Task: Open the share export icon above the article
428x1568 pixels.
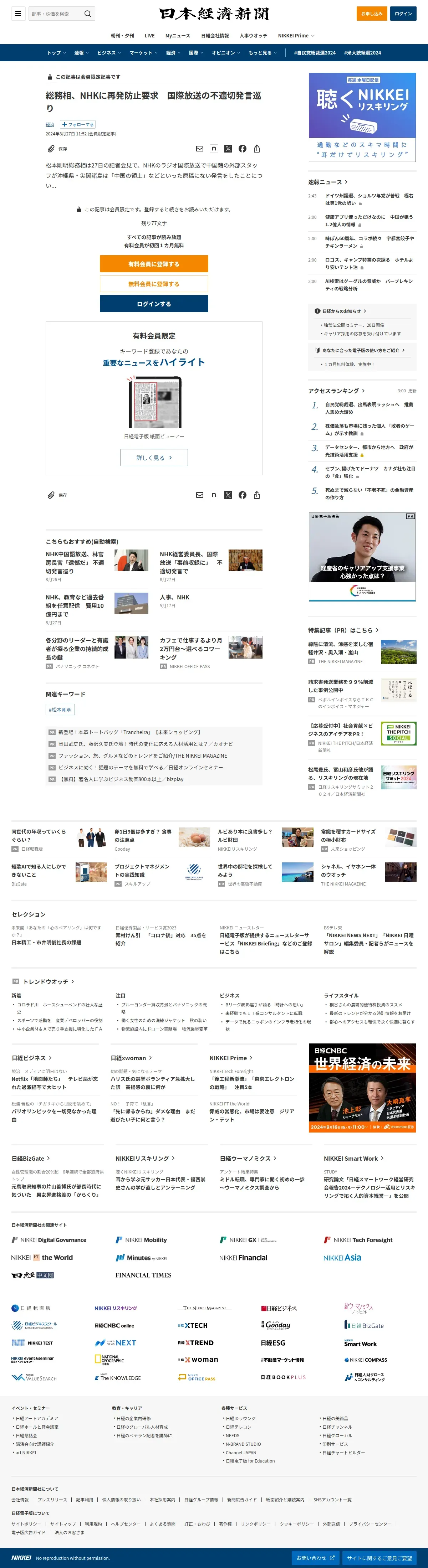Action: [257, 149]
